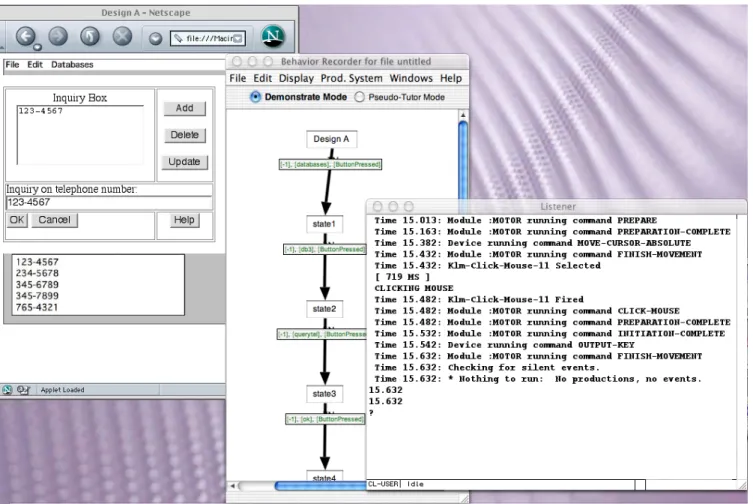Select the Demonstrate Mode radio button
Viewport: 753px width, 504px height.
(x=255, y=97)
